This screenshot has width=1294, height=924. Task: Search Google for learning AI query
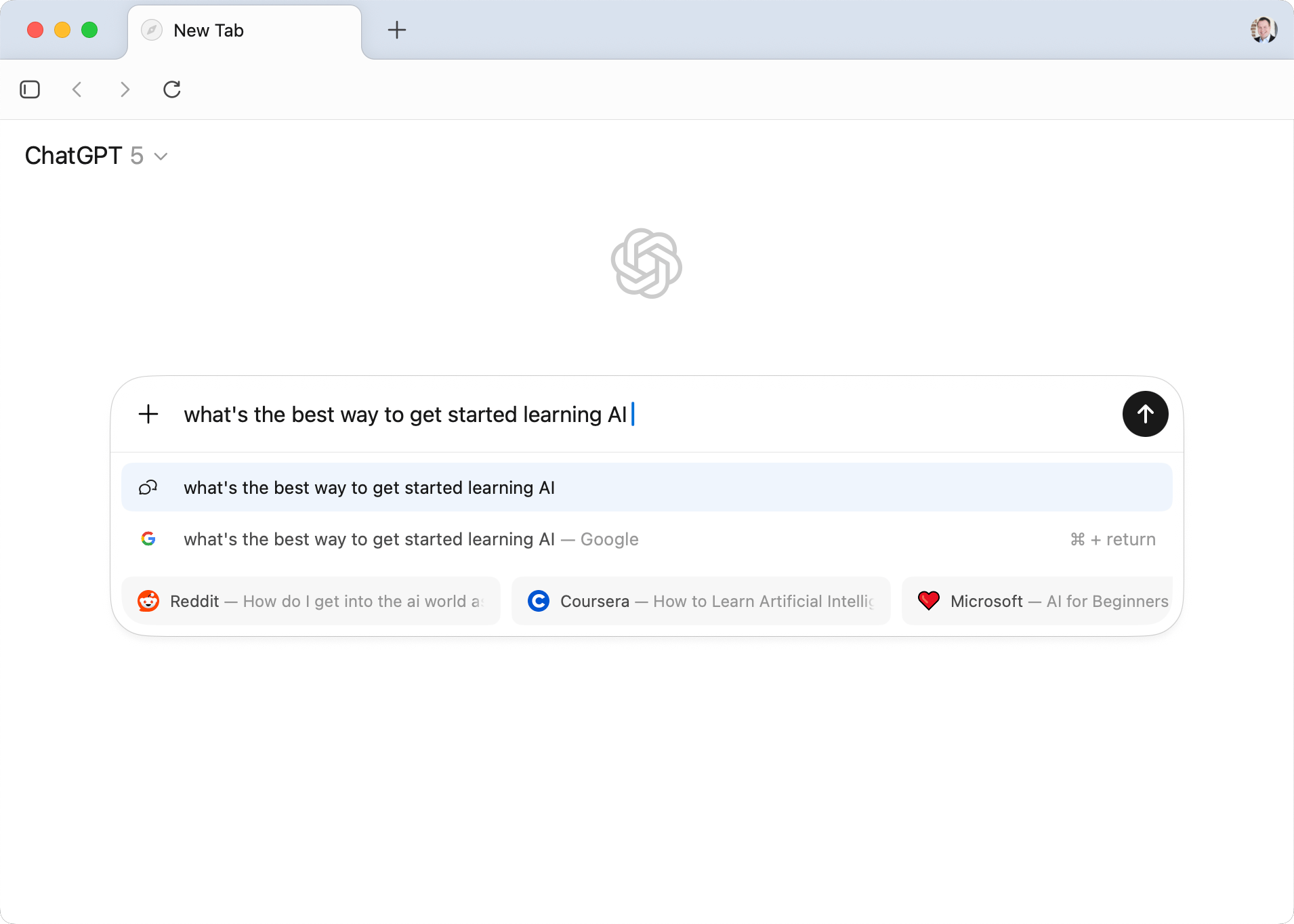[646, 539]
